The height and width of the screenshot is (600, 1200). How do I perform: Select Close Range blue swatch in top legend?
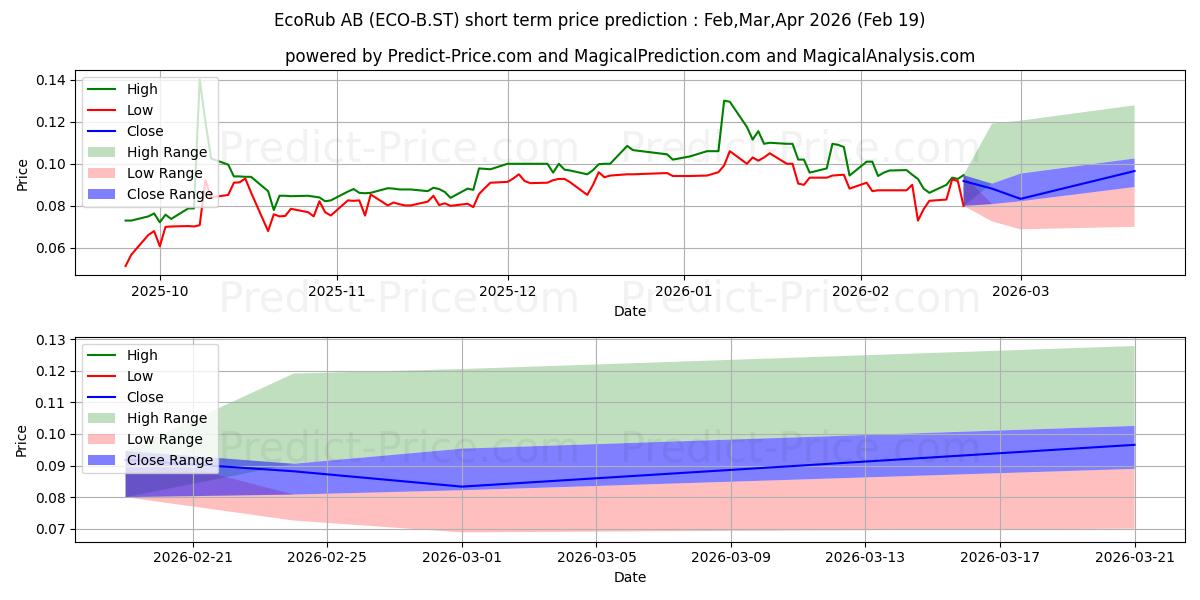click(x=103, y=195)
